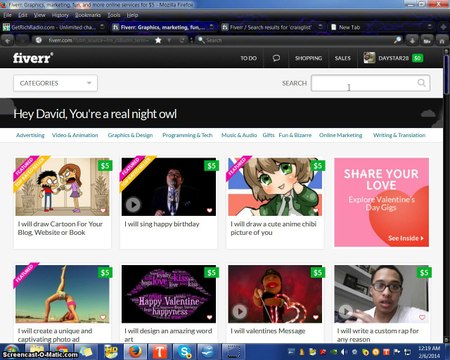Browse the Video & Animation category
Screen dimensions: 450x360
[x=75, y=135]
